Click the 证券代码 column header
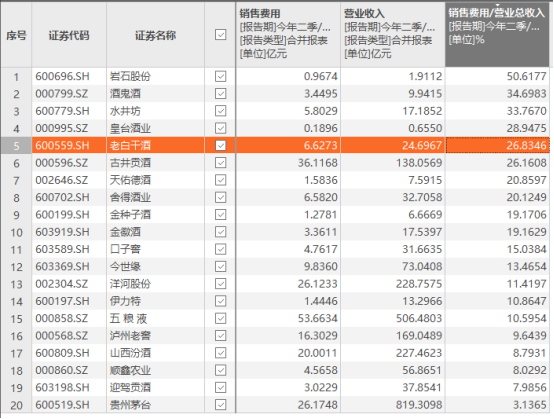The image size is (554, 419). pyautogui.click(x=69, y=35)
